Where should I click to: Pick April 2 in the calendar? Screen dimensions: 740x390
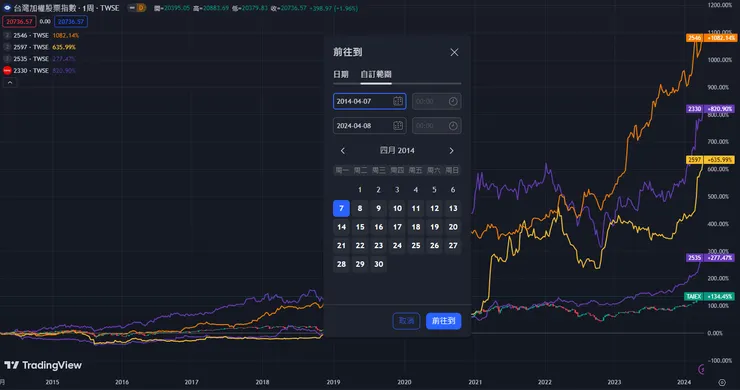(378, 190)
